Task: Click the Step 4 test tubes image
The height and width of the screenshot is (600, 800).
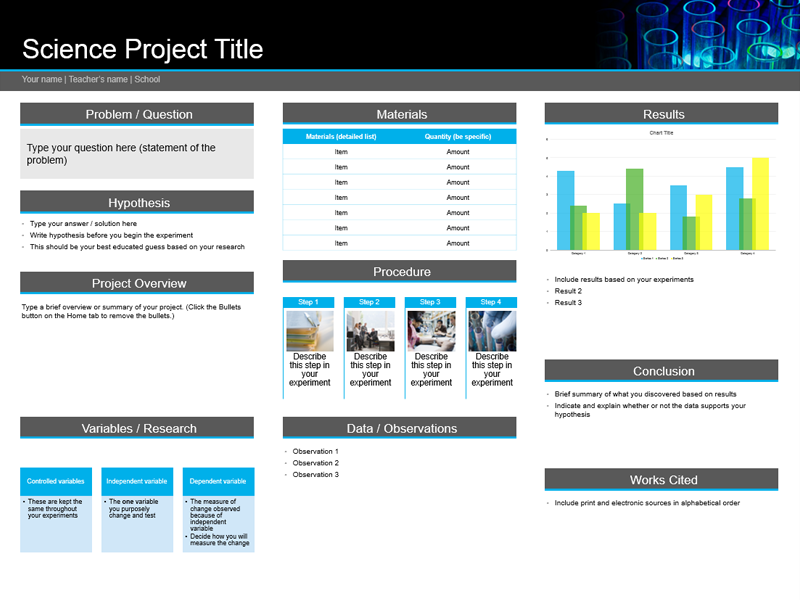Action: click(x=491, y=331)
